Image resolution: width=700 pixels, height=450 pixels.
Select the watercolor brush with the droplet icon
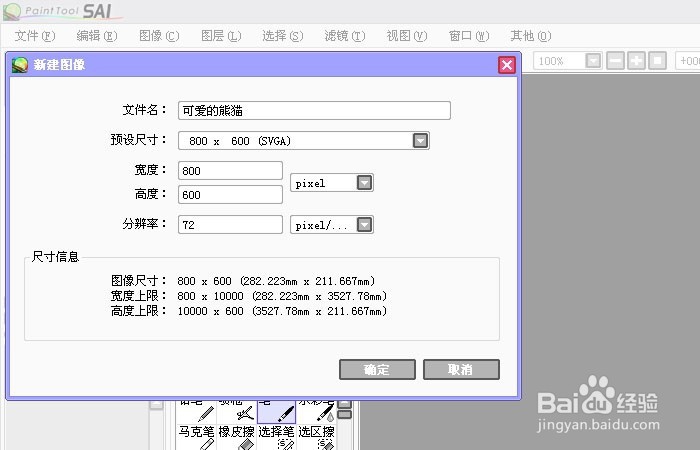pyautogui.click(x=316, y=412)
